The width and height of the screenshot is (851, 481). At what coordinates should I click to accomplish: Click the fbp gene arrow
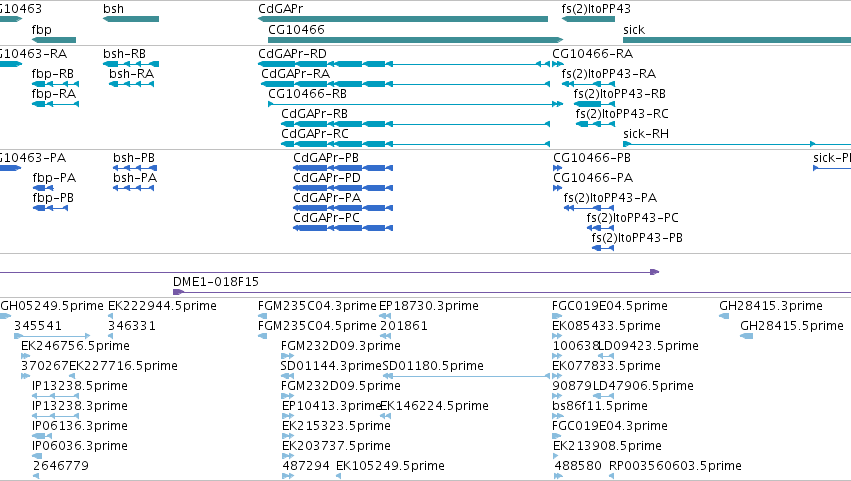pos(54,40)
